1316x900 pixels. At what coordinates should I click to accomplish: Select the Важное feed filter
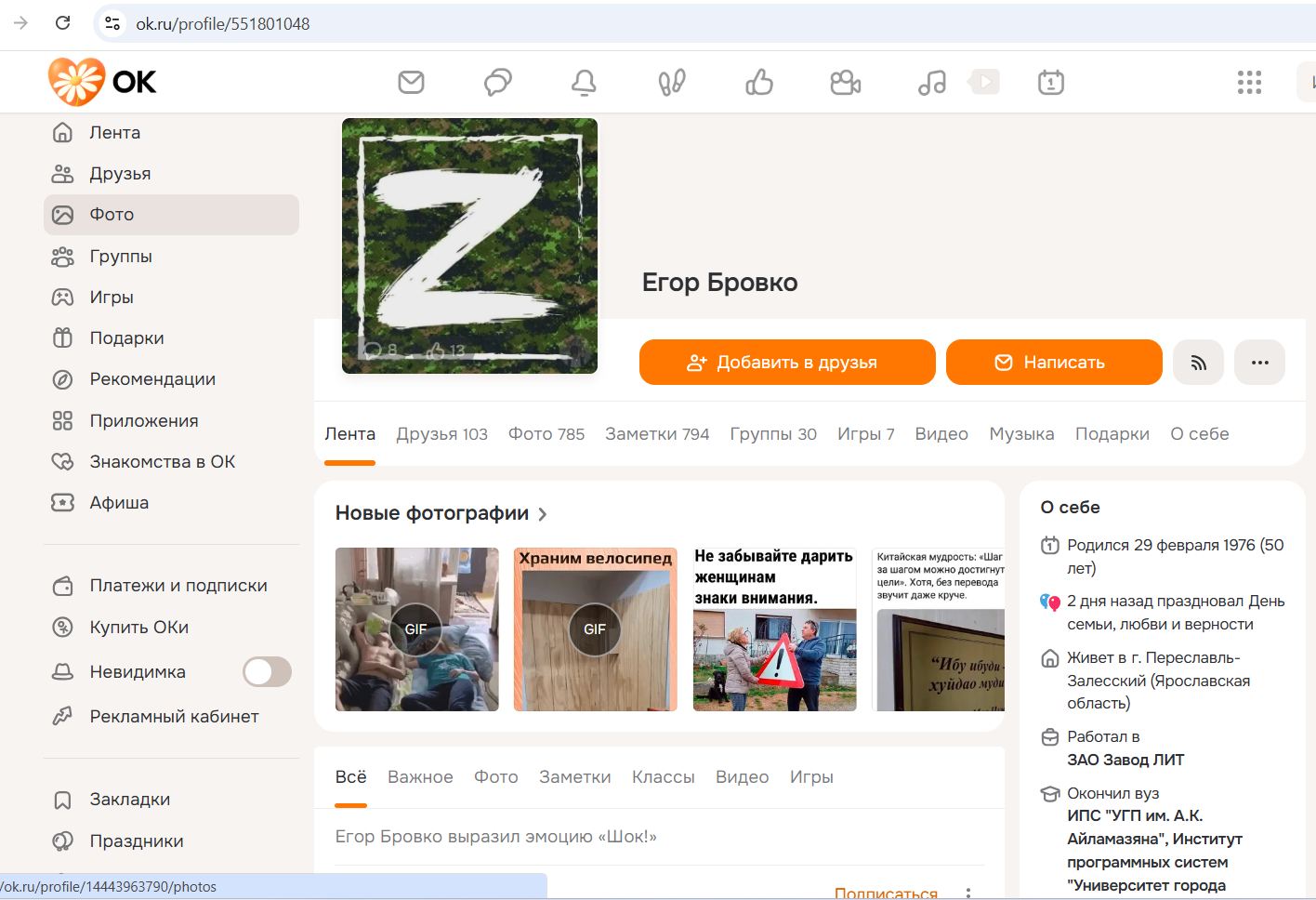pyautogui.click(x=420, y=776)
